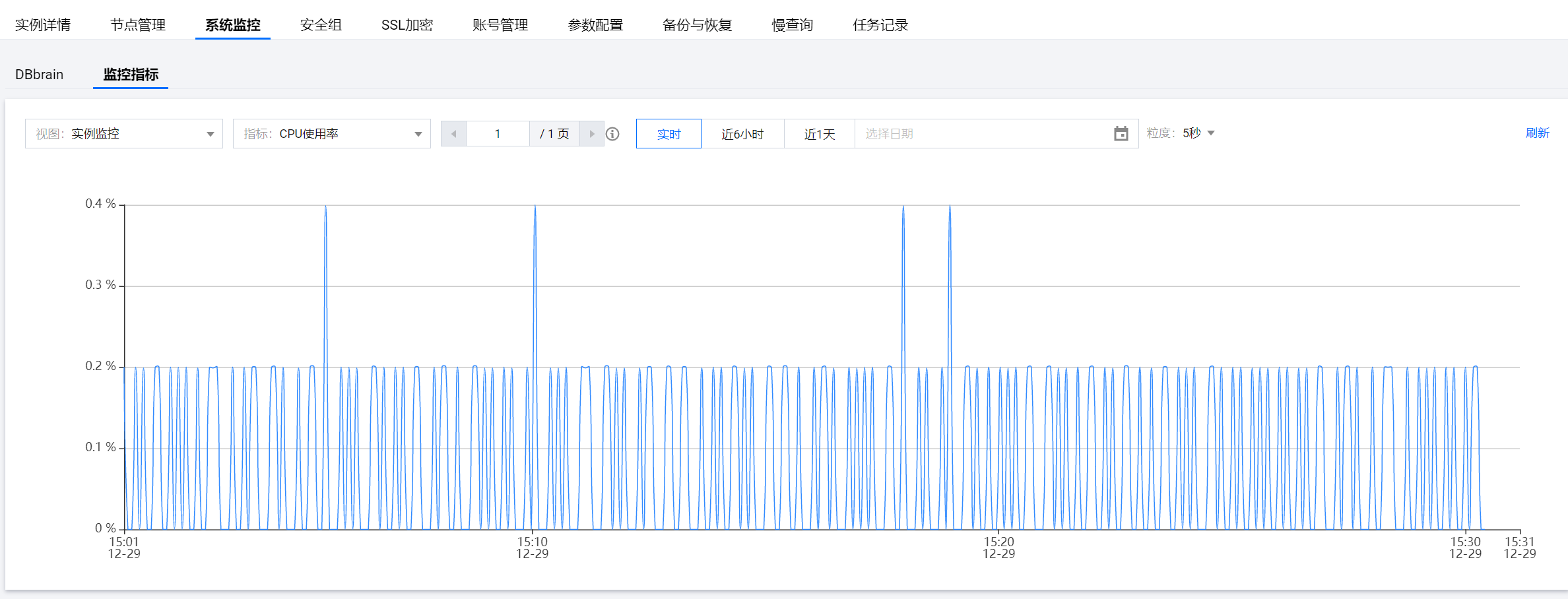Click the 0.3 % y-axis label

pos(100,285)
